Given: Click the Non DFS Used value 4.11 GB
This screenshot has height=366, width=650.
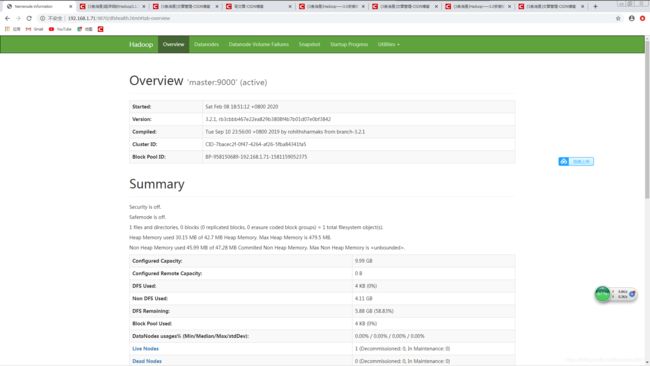Looking at the screenshot, I should pyautogui.click(x=364, y=298).
